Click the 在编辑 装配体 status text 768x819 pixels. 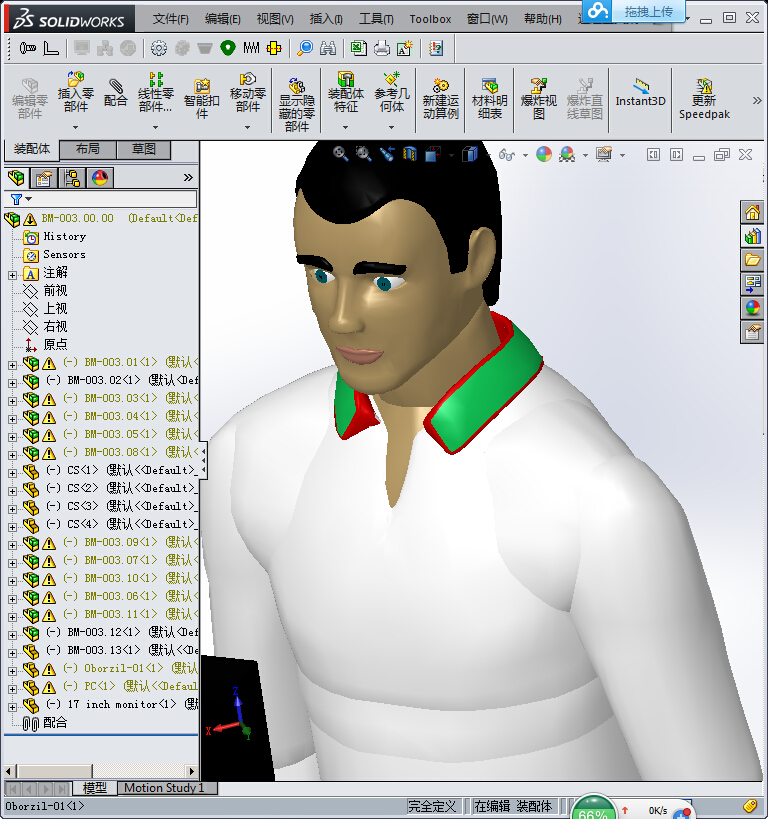[513, 806]
